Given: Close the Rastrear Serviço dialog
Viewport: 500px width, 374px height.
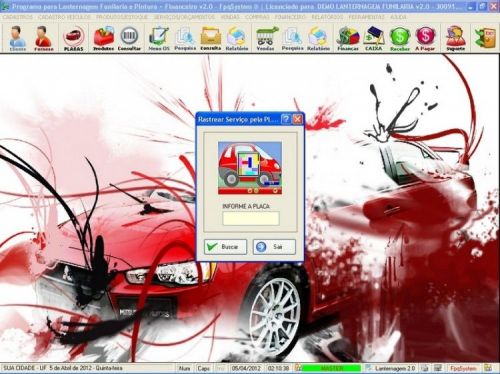Looking at the screenshot, I should (x=297, y=119).
